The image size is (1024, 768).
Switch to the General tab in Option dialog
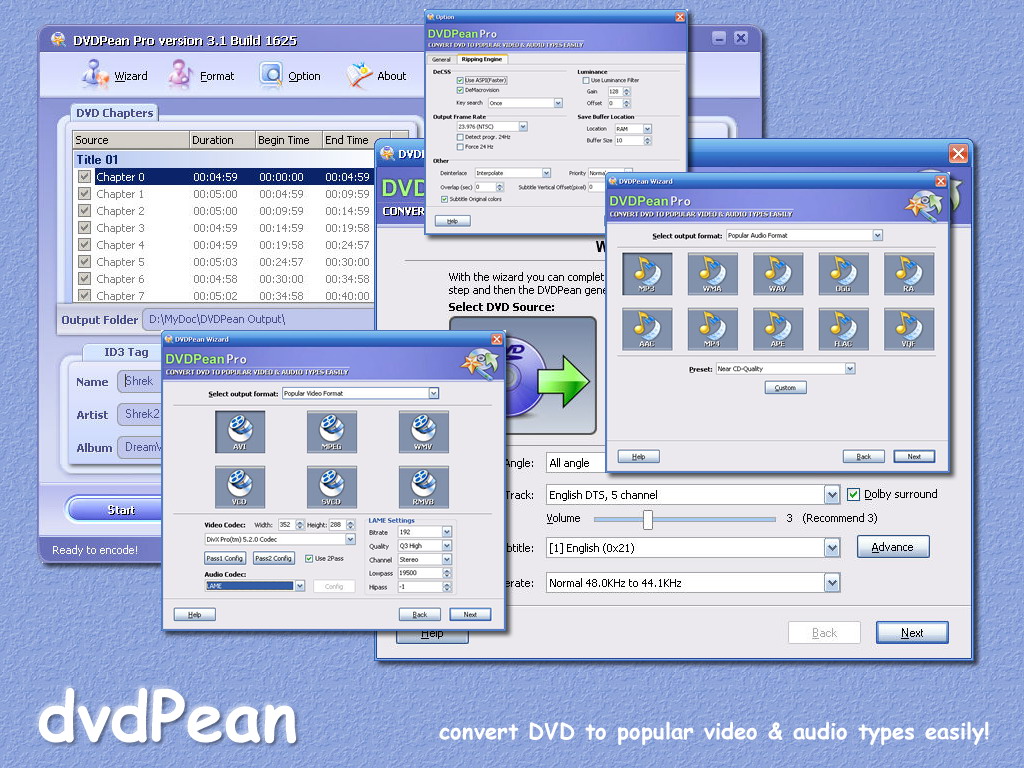[441, 59]
